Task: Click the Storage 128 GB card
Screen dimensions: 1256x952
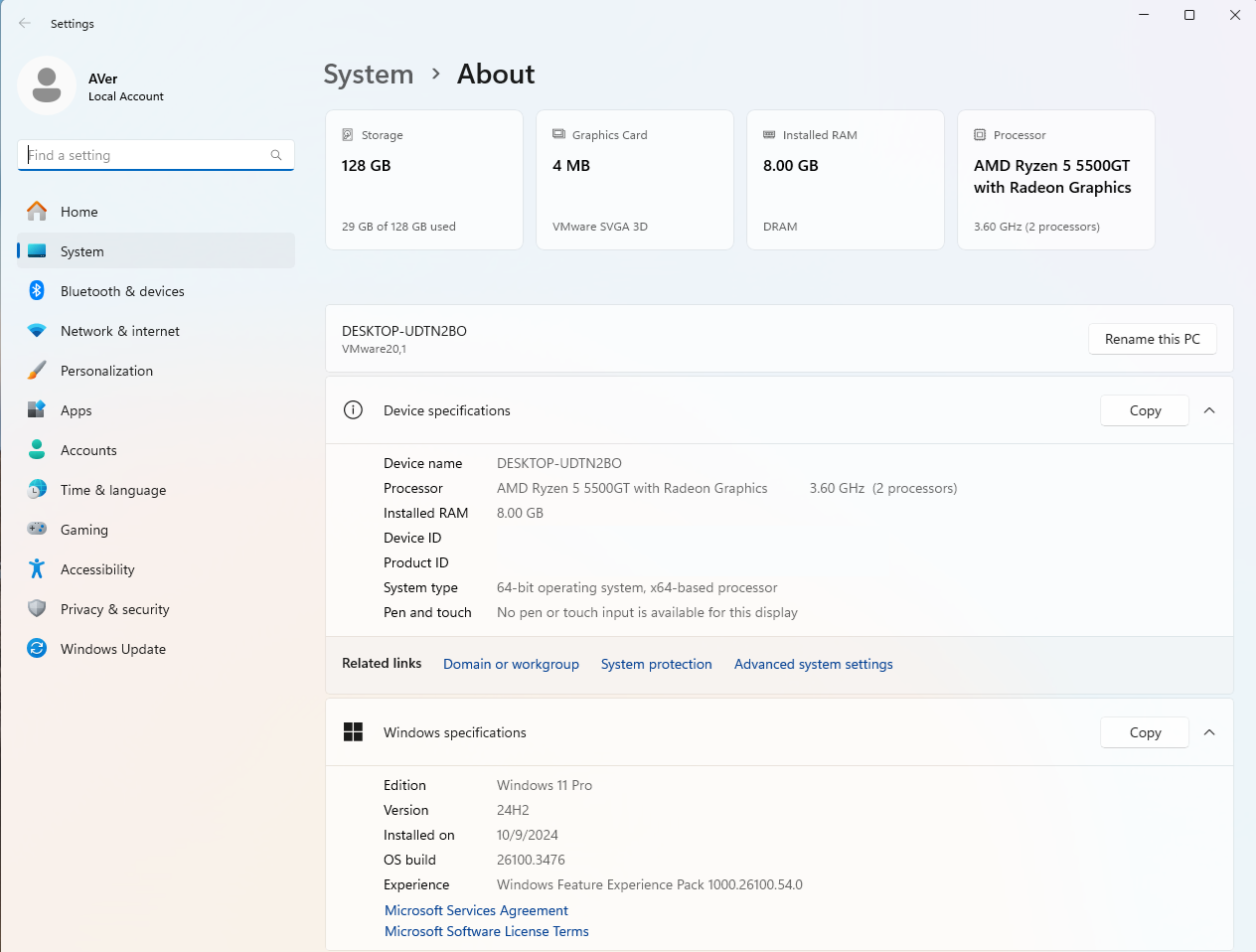Action: click(424, 180)
